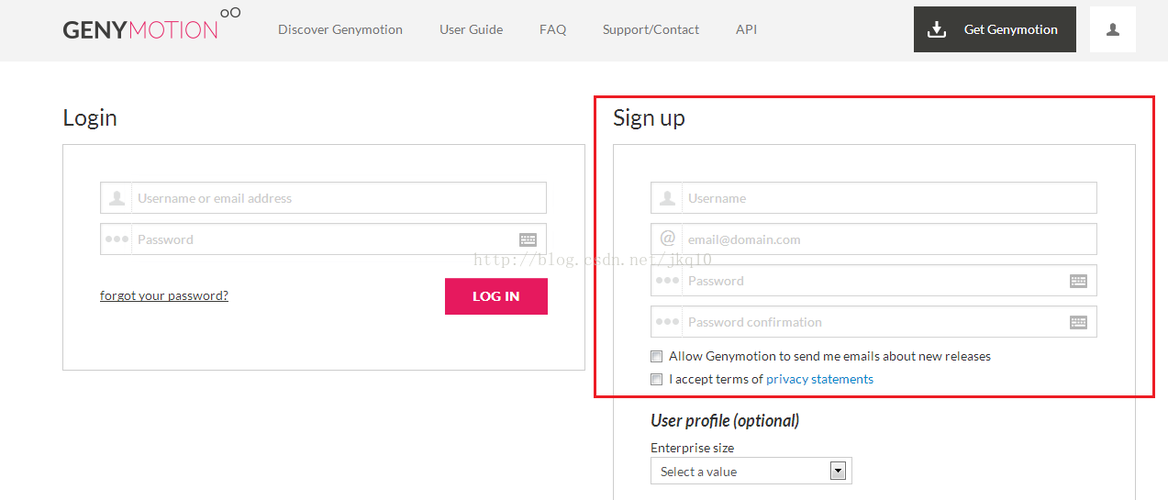Click the Enterprise size dropdown arrow

coord(838,471)
